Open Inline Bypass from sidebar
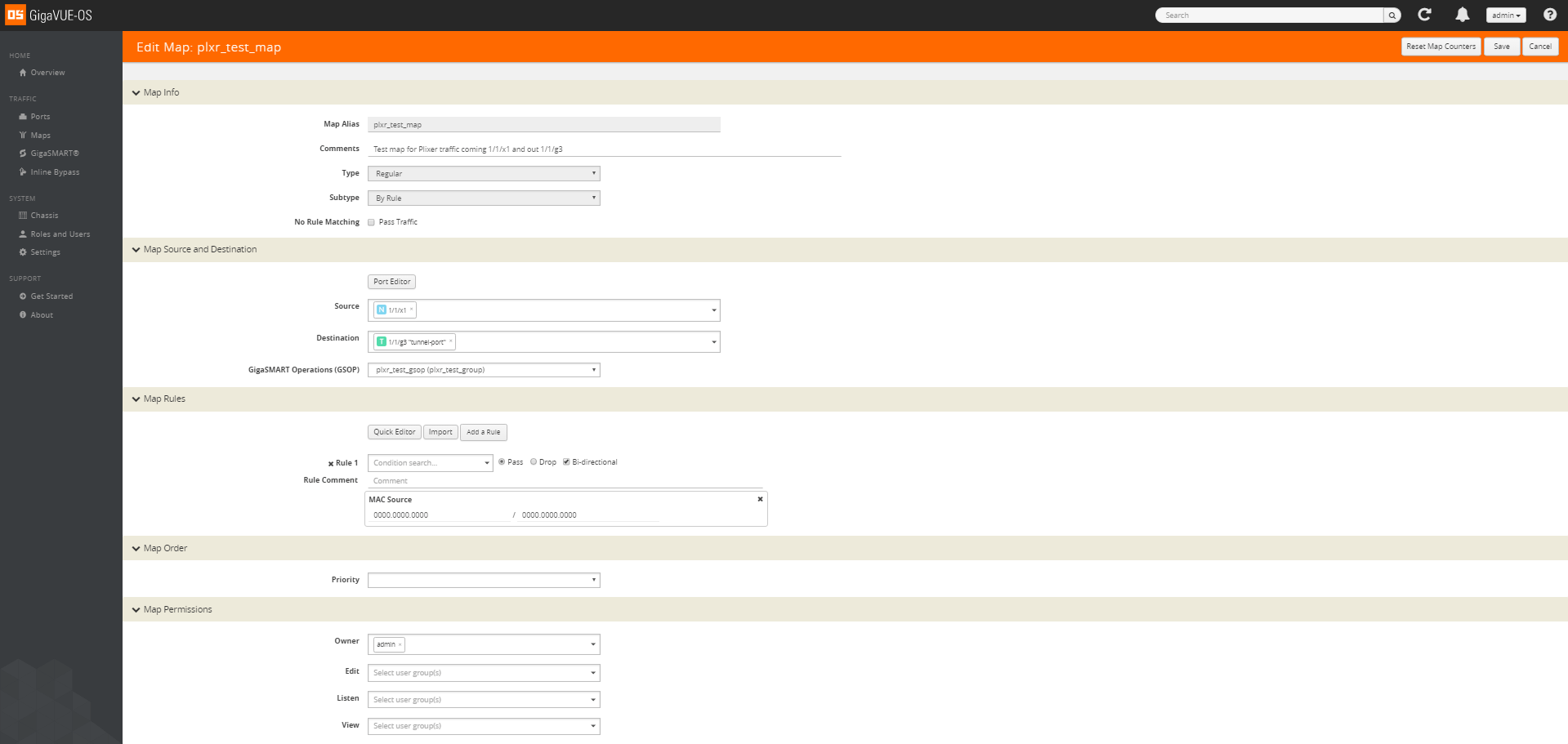 (x=55, y=172)
